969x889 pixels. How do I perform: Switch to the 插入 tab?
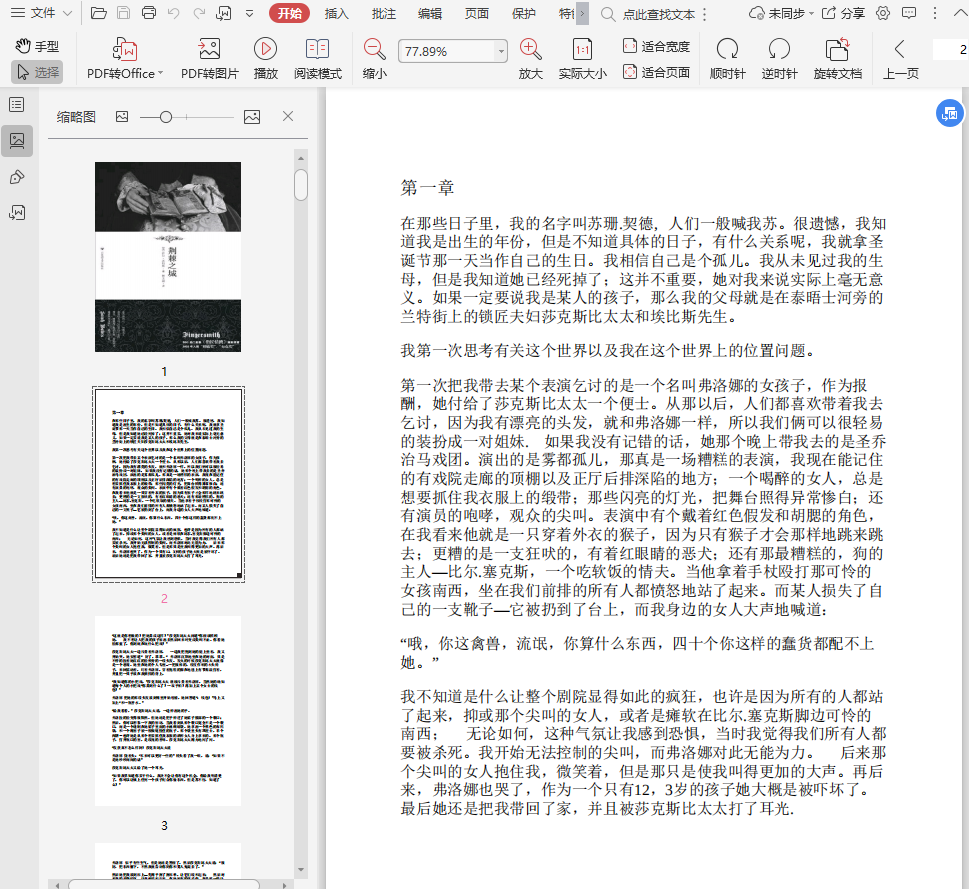[336, 14]
